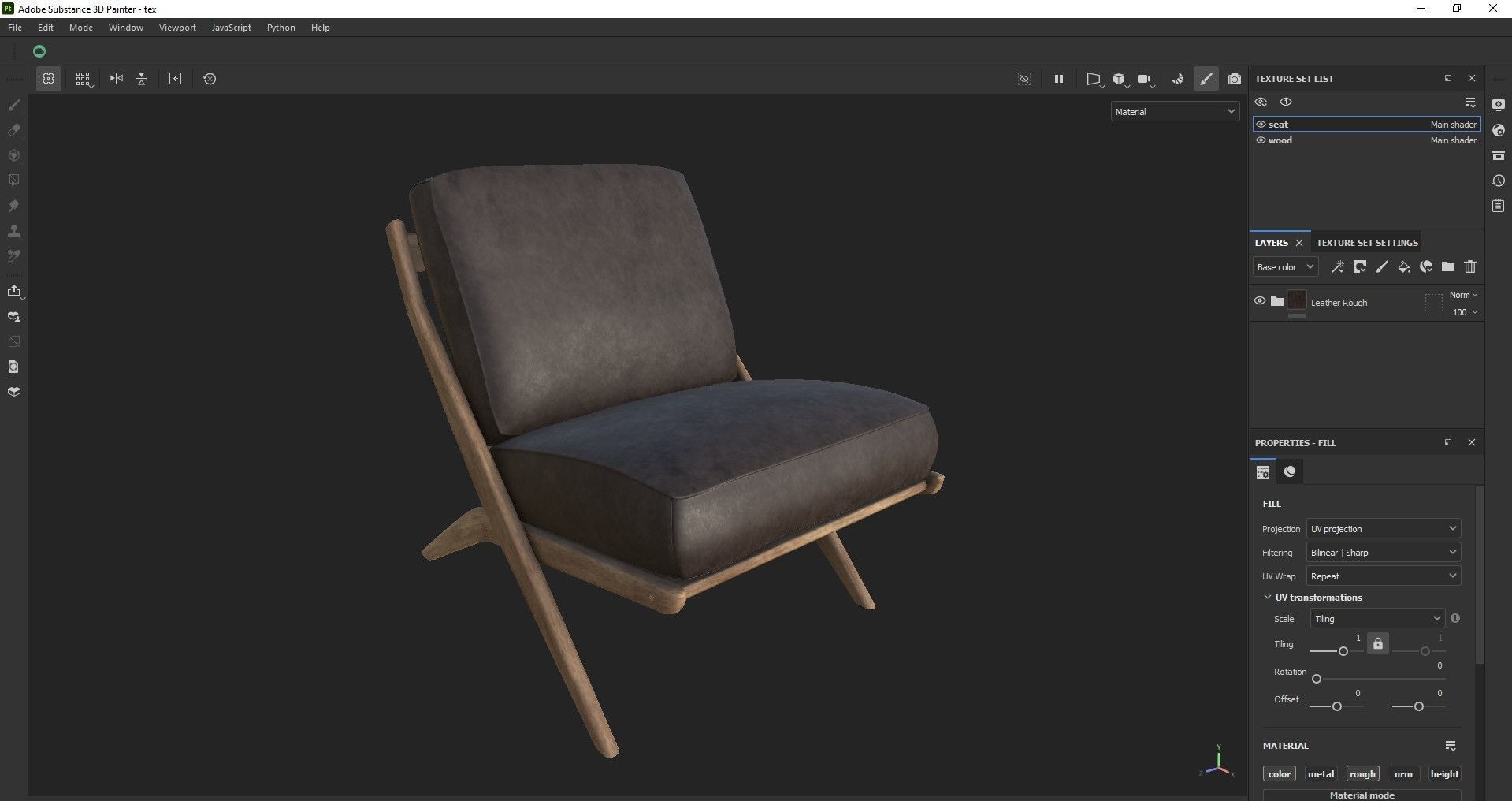Open the Viewport menu
Image resolution: width=1512 pixels, height=801 pixels.
177,28
